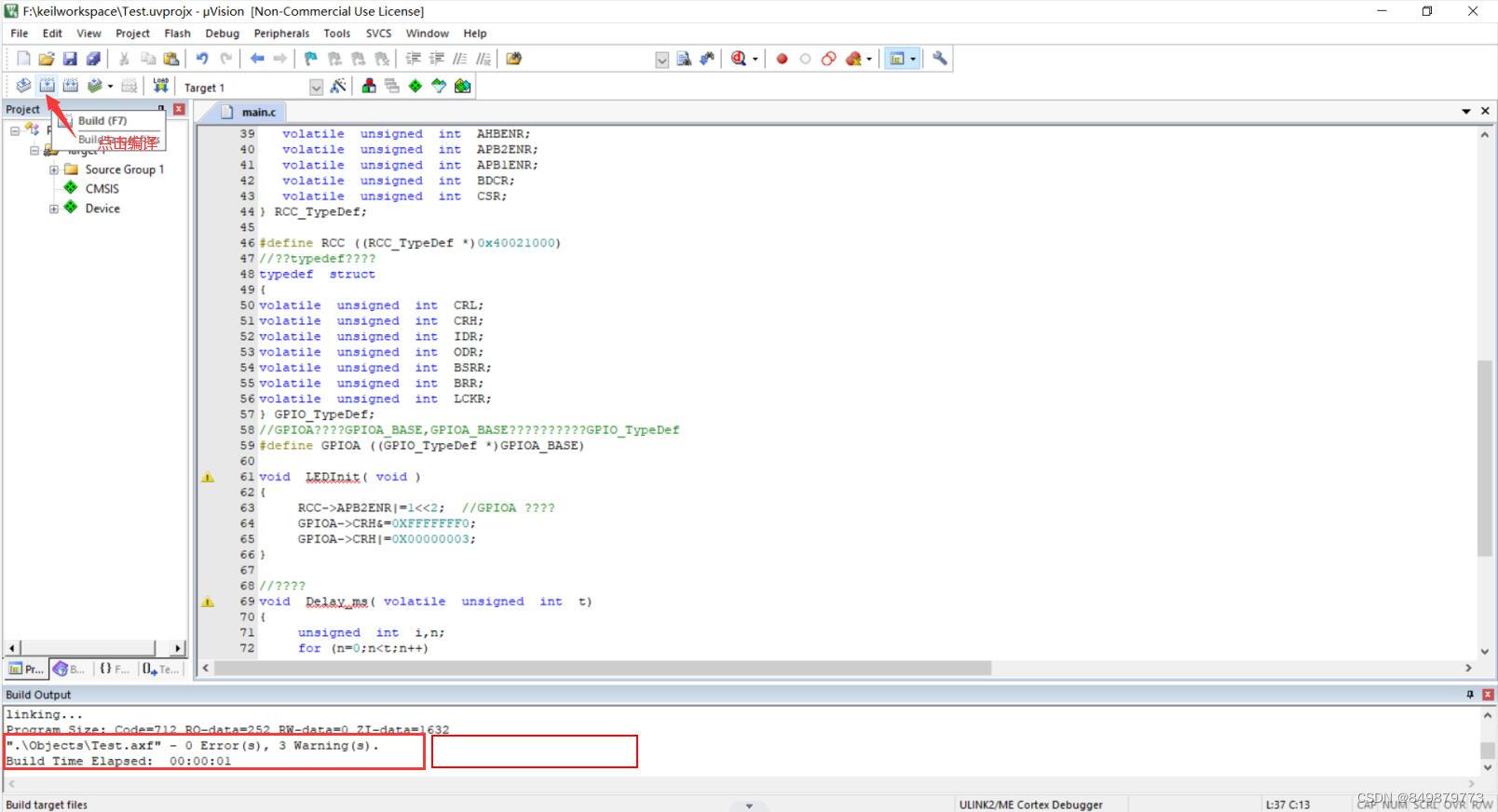Open the Flash menu
The width and height of the screenshot is (1498, 812).
pos(177,34)
